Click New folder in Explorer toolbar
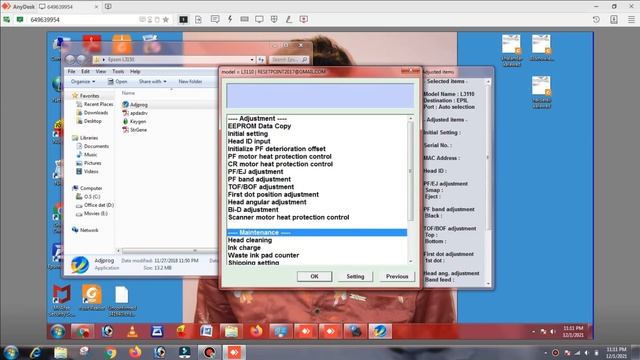The image size is (640, 360). pyautogui.click(x=190, y=82)
